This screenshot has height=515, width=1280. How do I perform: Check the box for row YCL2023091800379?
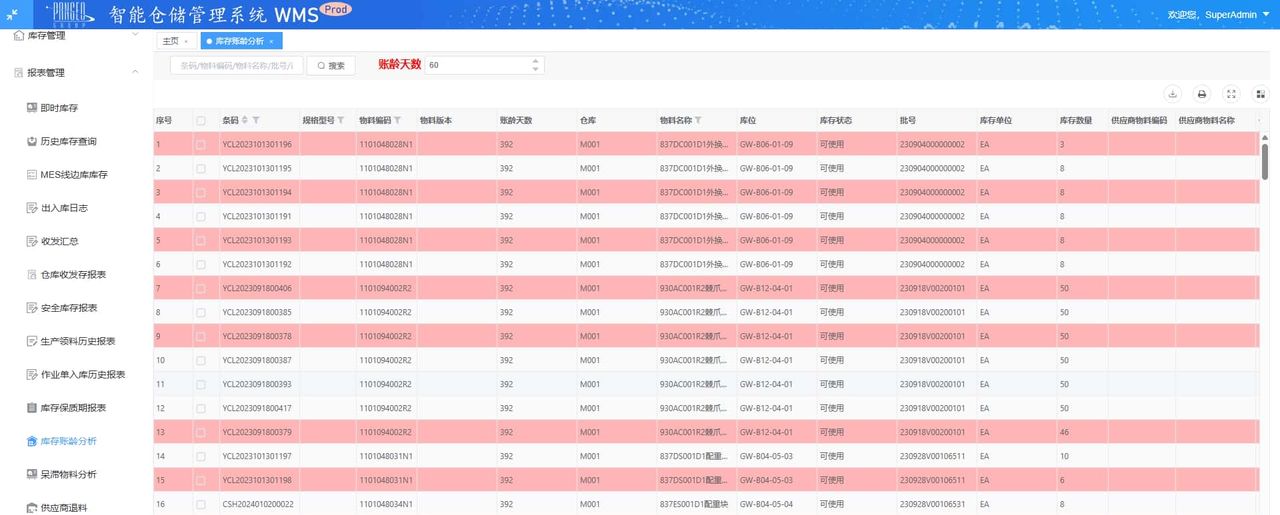click(201, 432)
